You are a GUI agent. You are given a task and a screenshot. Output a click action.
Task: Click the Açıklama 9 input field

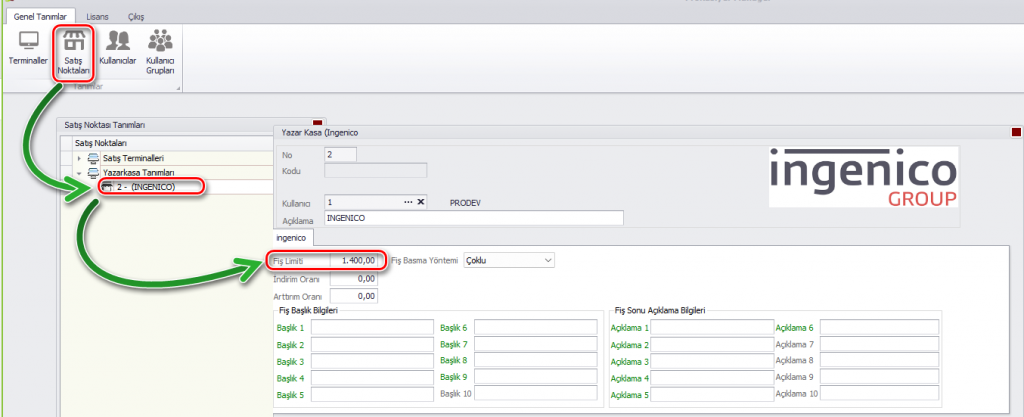click(880, 377)
